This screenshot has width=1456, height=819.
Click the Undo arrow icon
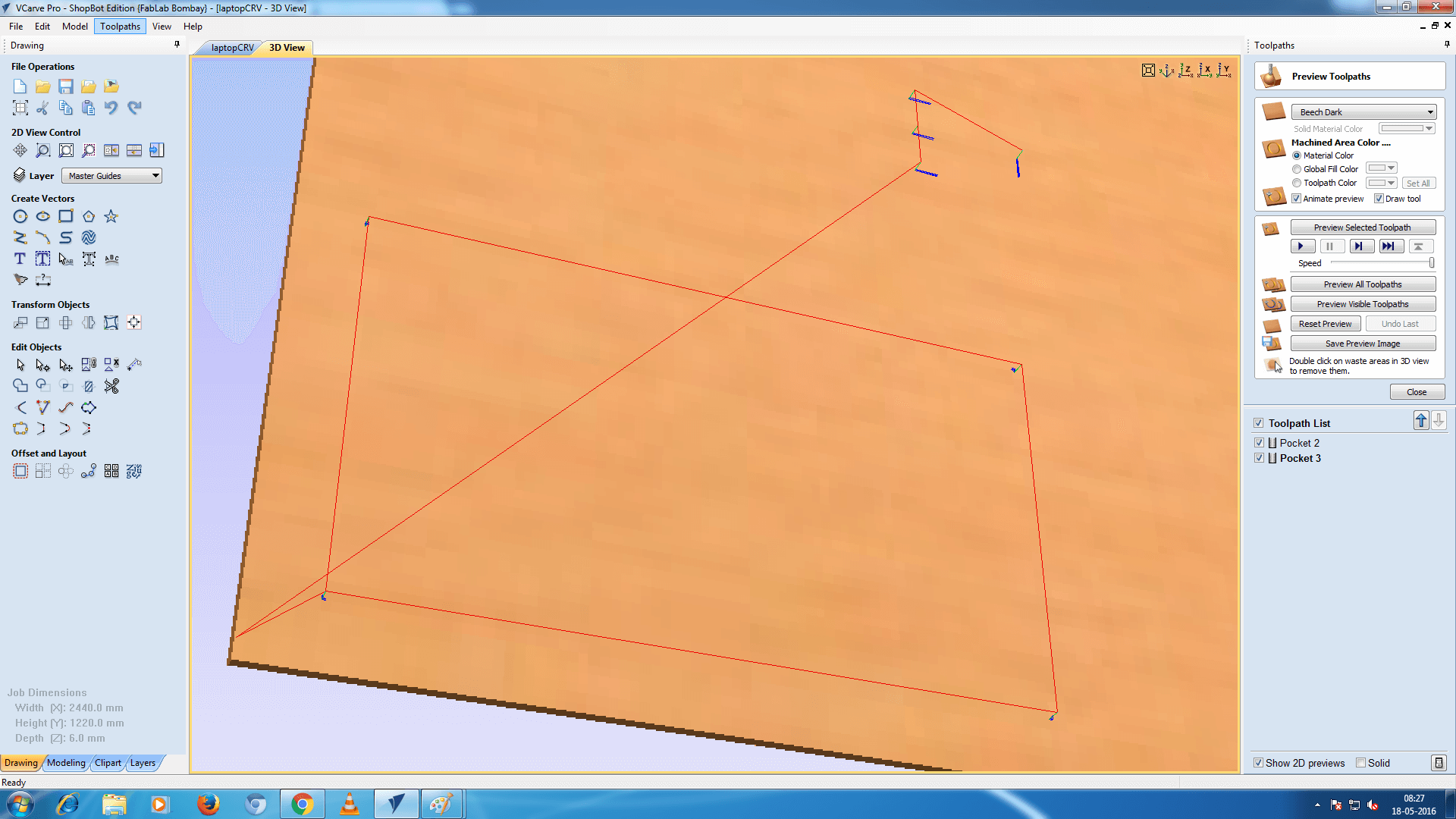(x=111, y=108)
